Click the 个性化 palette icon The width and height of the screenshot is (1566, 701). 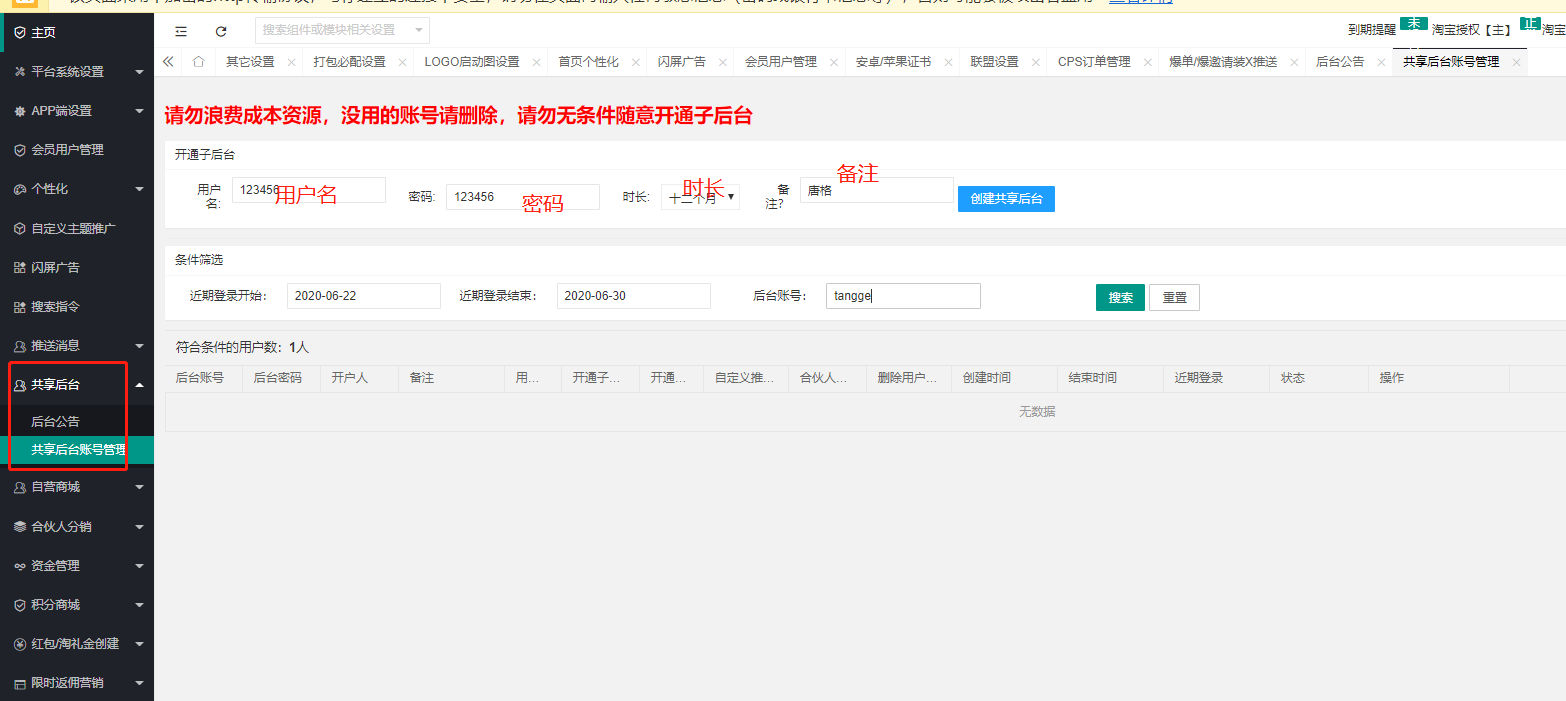coord(20,189)
